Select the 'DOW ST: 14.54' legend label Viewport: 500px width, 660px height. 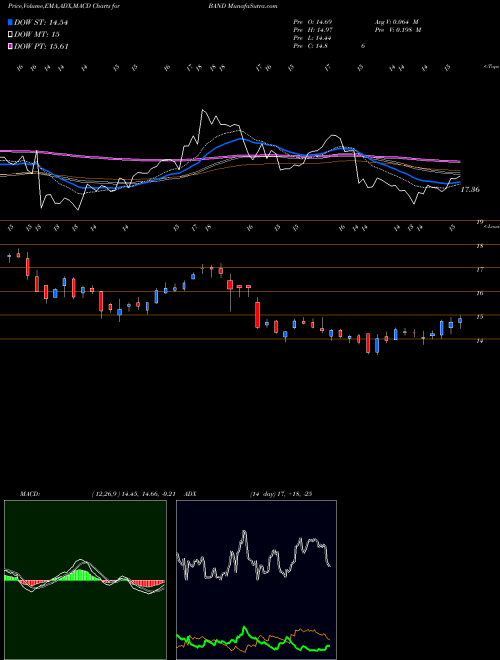41,23
